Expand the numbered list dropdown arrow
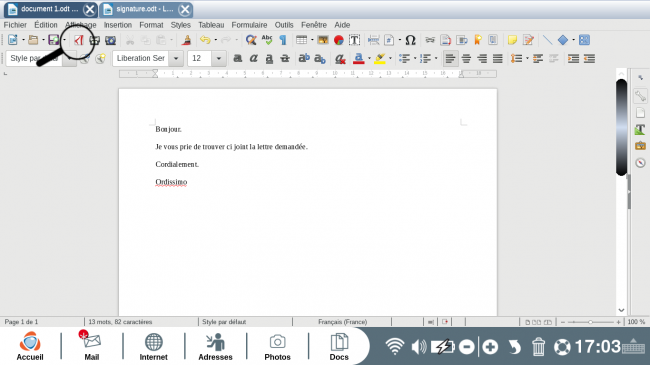The image size is (650, 365). [x=436, y=58]
